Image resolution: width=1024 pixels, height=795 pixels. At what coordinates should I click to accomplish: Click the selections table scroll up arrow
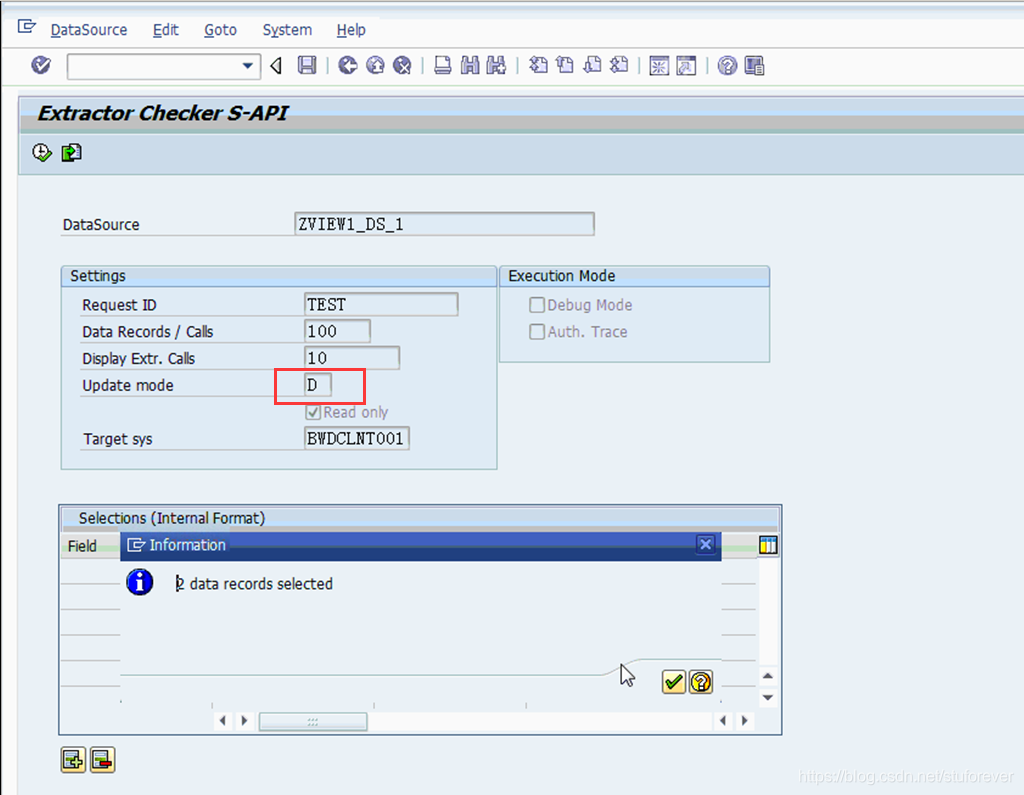(768, 676)
